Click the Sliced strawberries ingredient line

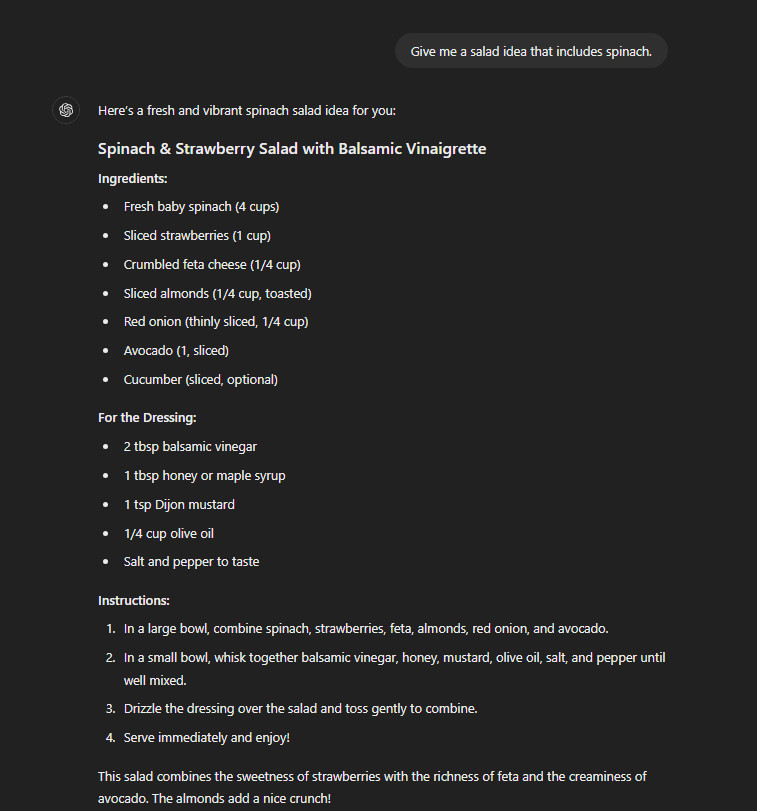point(197,236)
